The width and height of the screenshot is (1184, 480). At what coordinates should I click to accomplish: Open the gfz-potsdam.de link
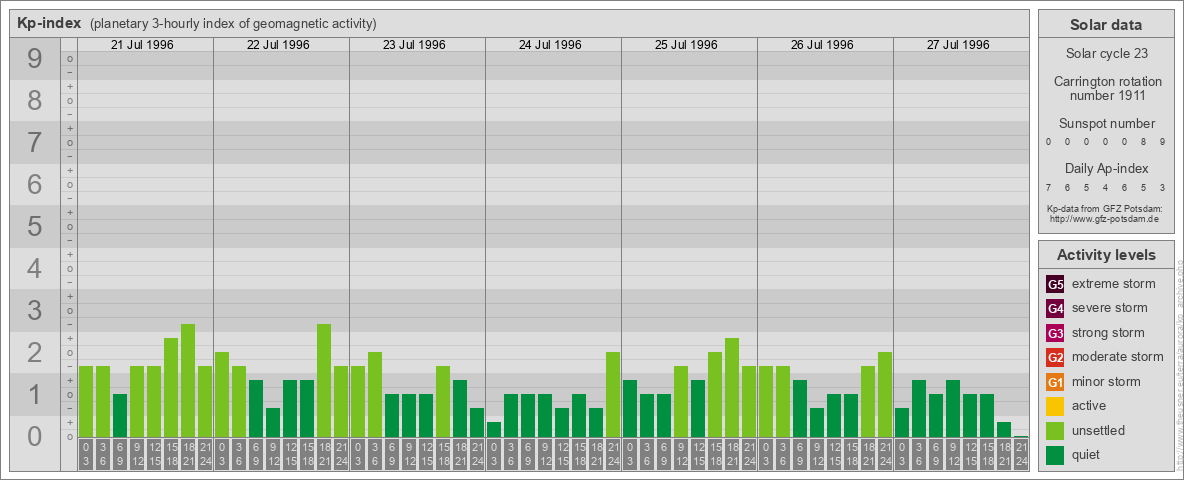pos(1104,219)
